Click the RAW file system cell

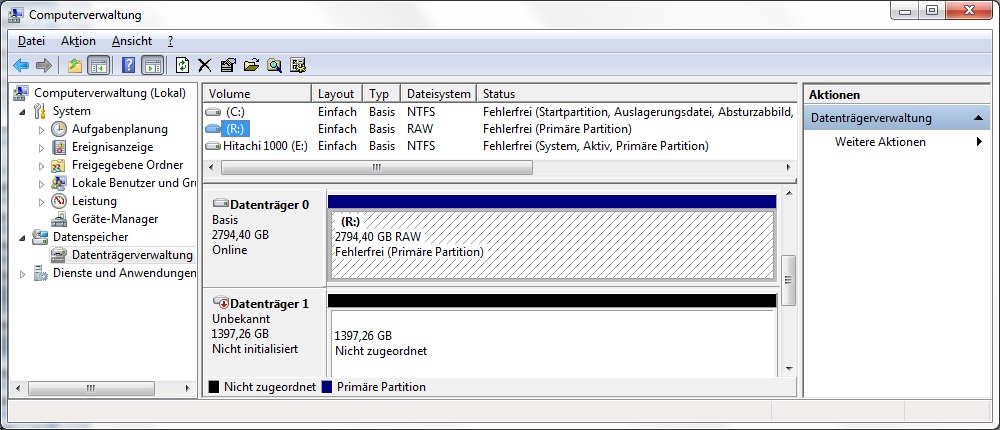pyautogui.click(x=420, y=129)
